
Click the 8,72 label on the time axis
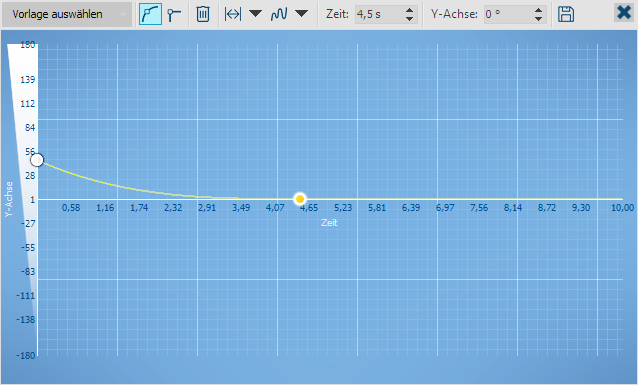[547, 208]
